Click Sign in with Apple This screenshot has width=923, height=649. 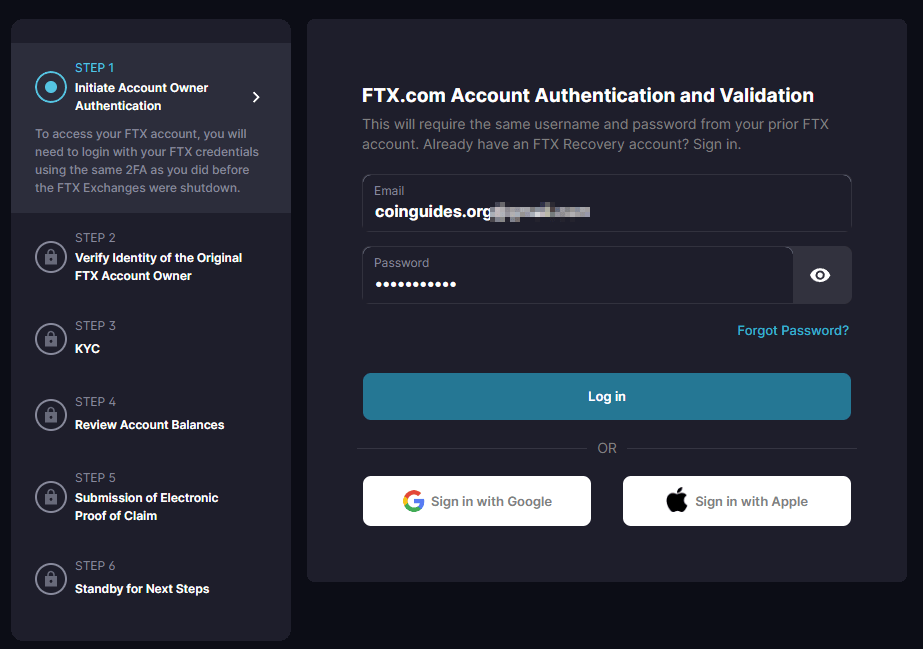(x=737, y=501)
